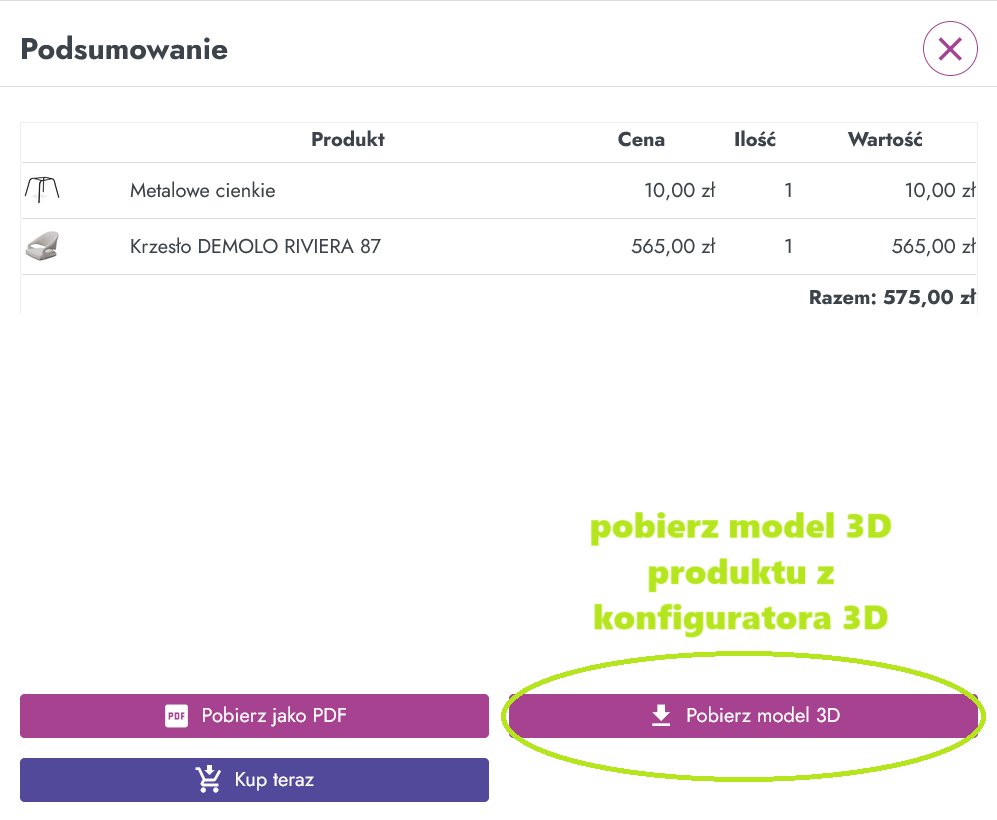Image resolution: width=997 pixels, height=820 pixels.
Task: Open the Metalowe cienkie legs thumbnail
Action: [42, 189]
